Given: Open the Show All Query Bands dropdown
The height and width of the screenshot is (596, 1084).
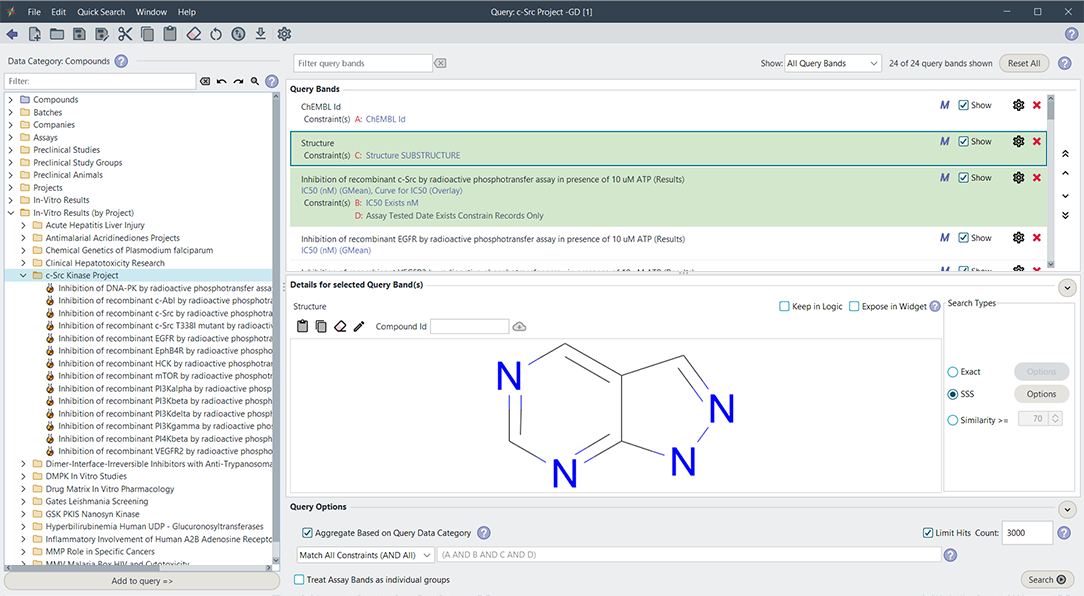Looking at the screenshot, I should tap(832, 63).
